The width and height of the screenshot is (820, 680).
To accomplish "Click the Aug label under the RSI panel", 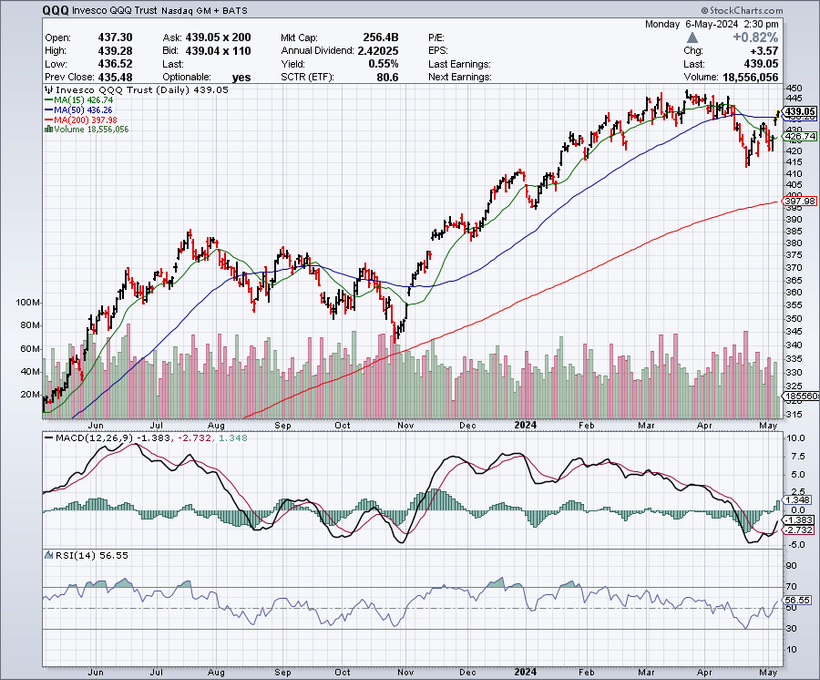I will pyautogui.click(x=215, y=672).
